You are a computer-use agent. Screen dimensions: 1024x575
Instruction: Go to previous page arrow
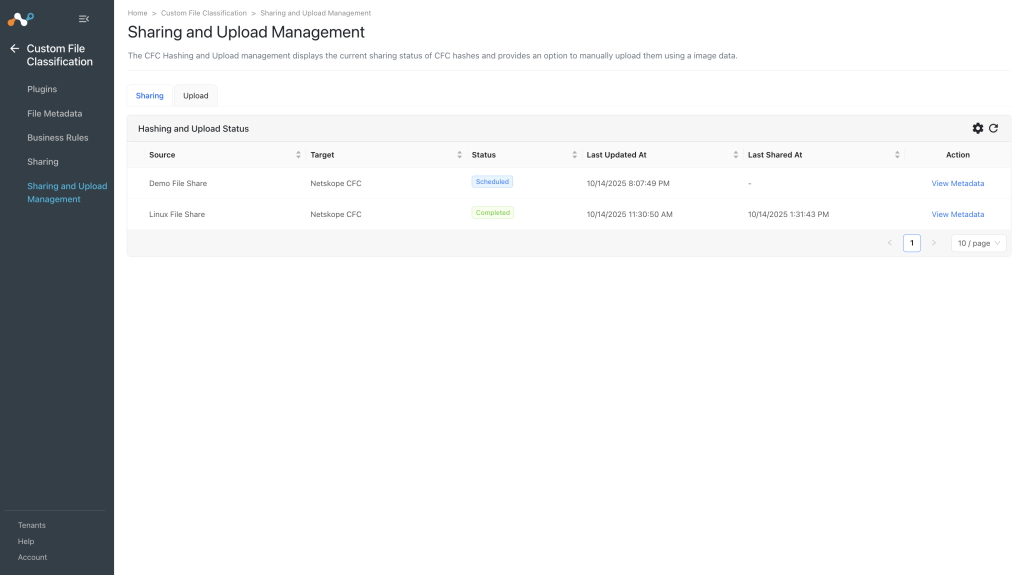point(889,243)
